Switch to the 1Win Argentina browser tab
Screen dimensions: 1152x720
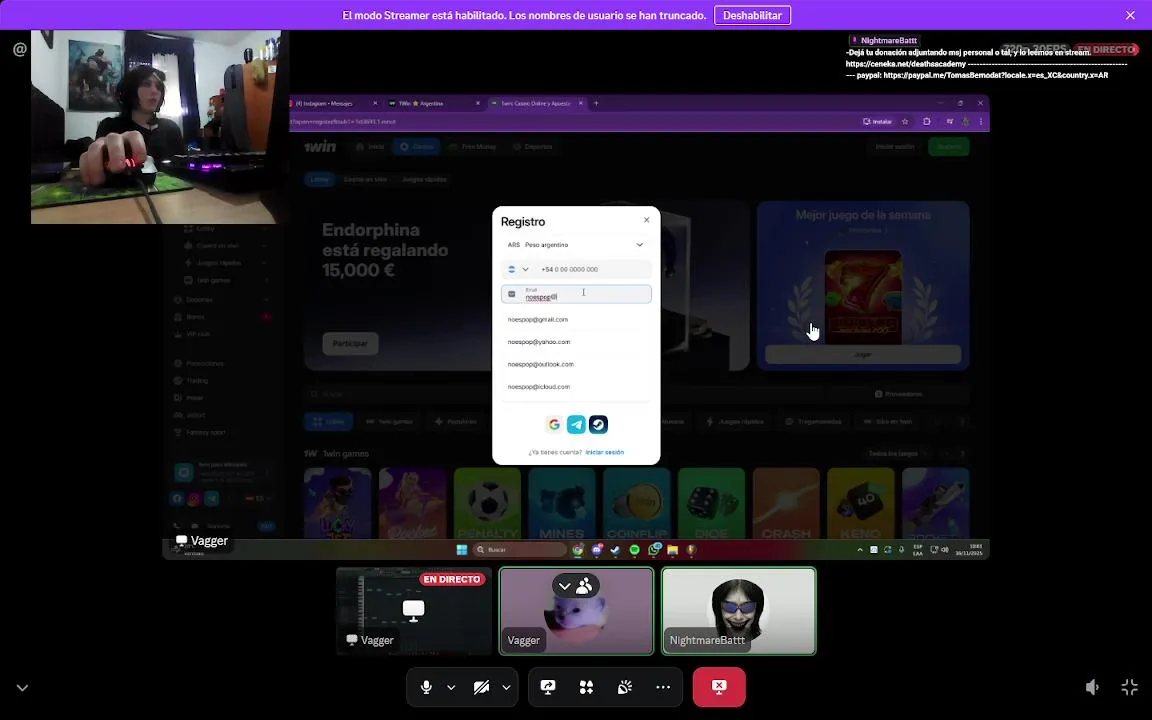(432, 104)
